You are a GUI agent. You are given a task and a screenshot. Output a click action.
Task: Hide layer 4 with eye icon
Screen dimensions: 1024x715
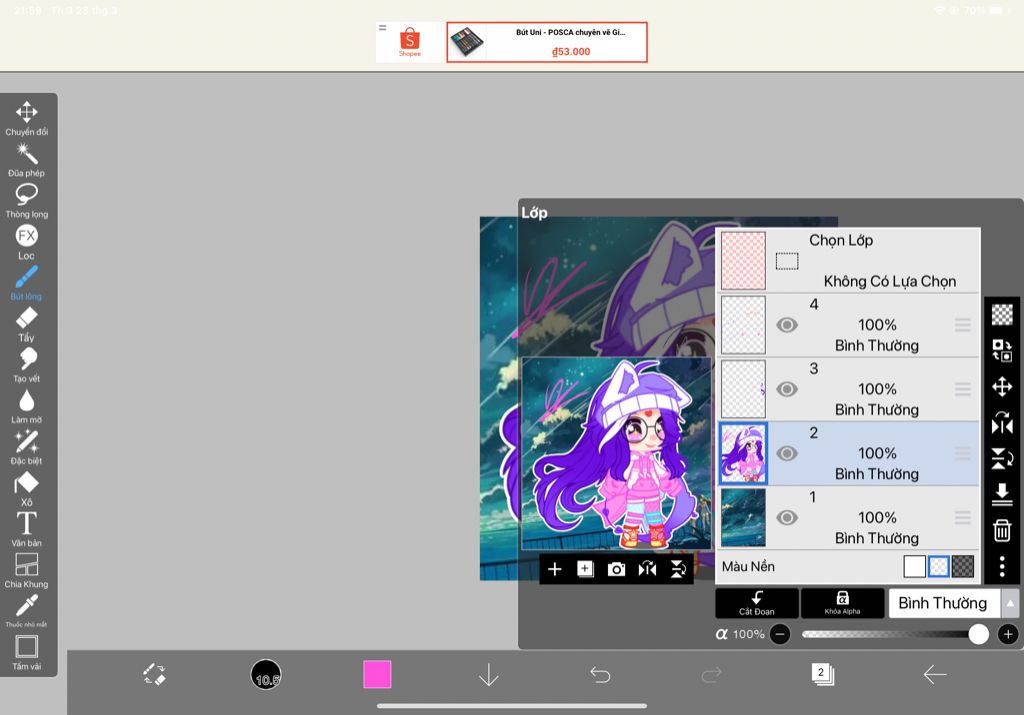pos(787,325)
